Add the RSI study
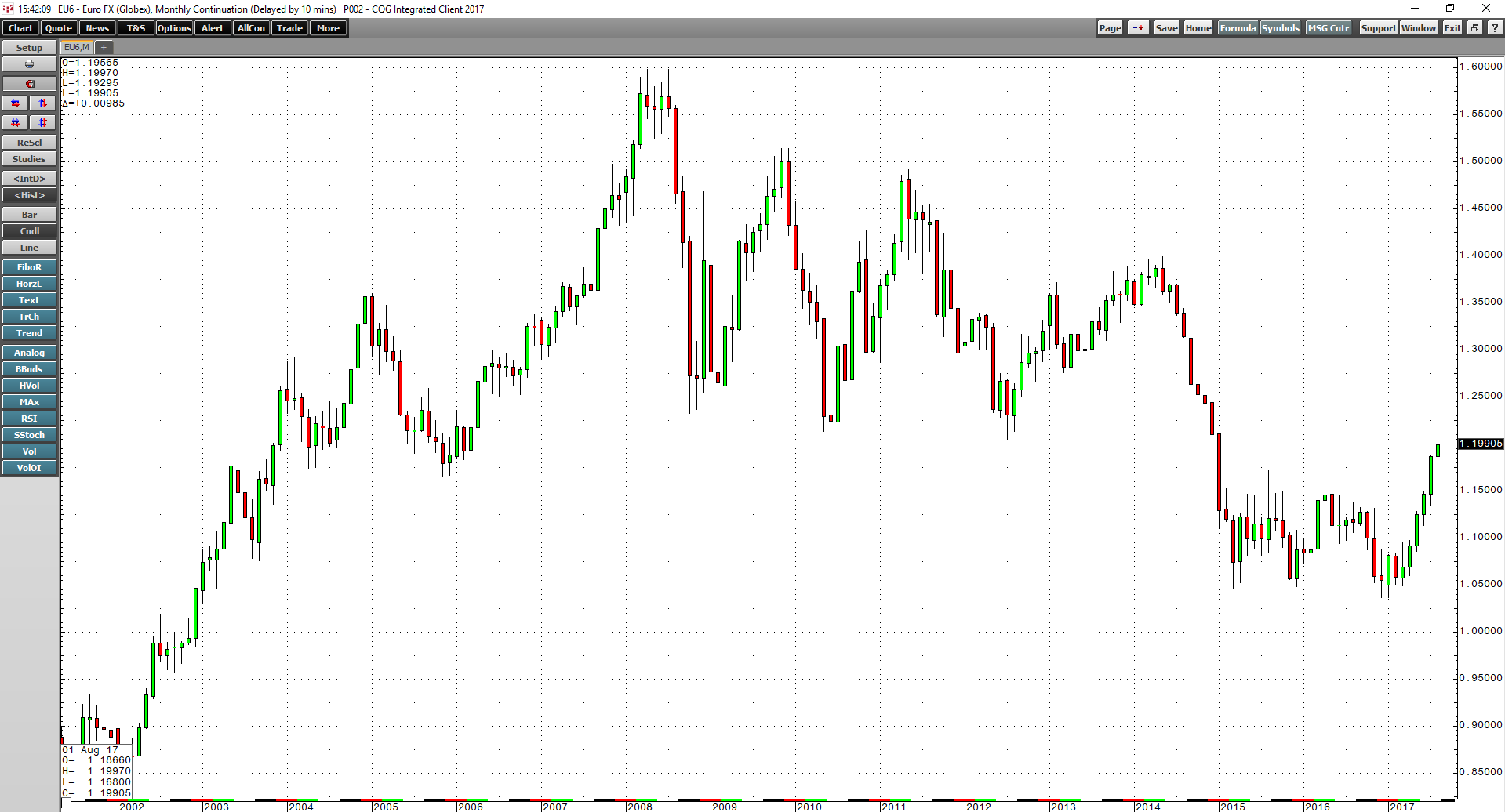The image size is (1505, 812). click(29, 419)
